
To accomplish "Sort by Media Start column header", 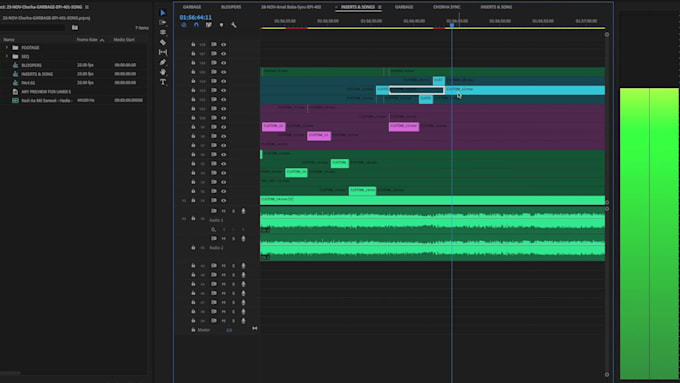I will 124,39.
